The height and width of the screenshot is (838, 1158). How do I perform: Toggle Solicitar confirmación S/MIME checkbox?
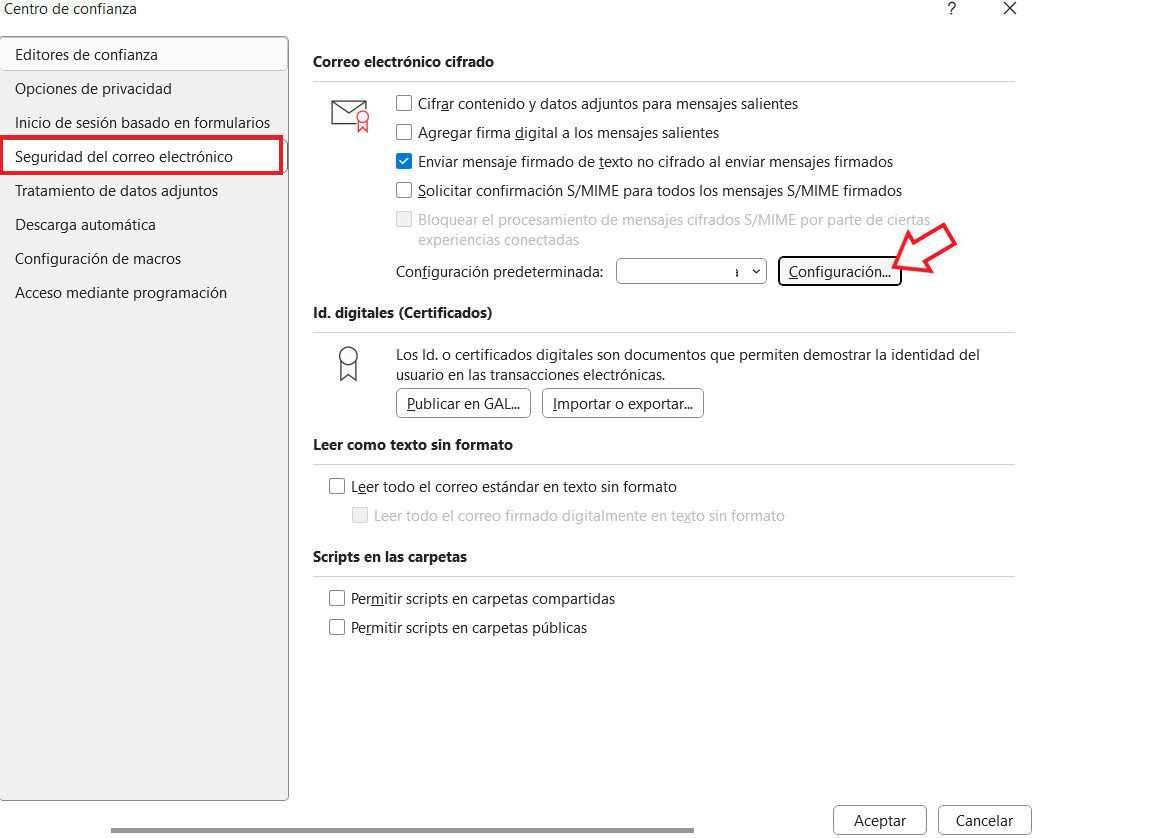404,190
